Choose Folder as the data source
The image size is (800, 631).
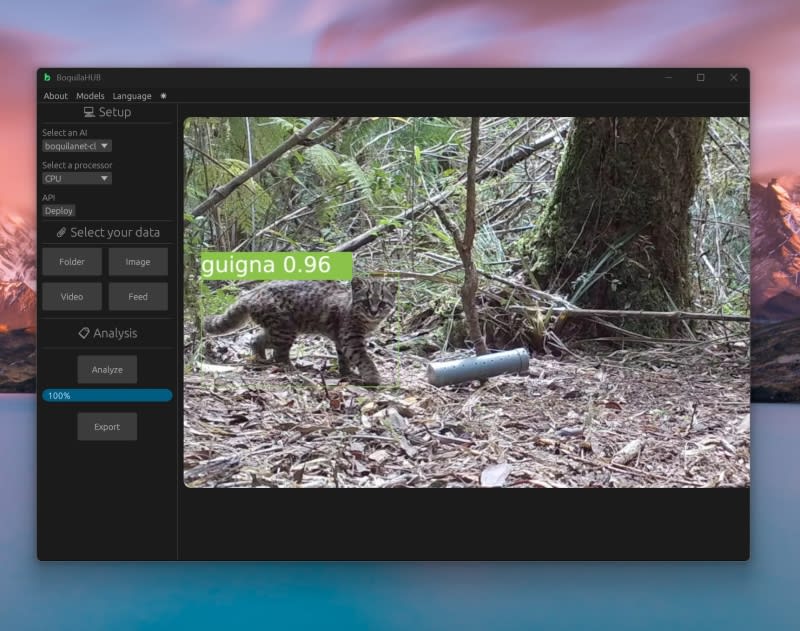point(72,262)
